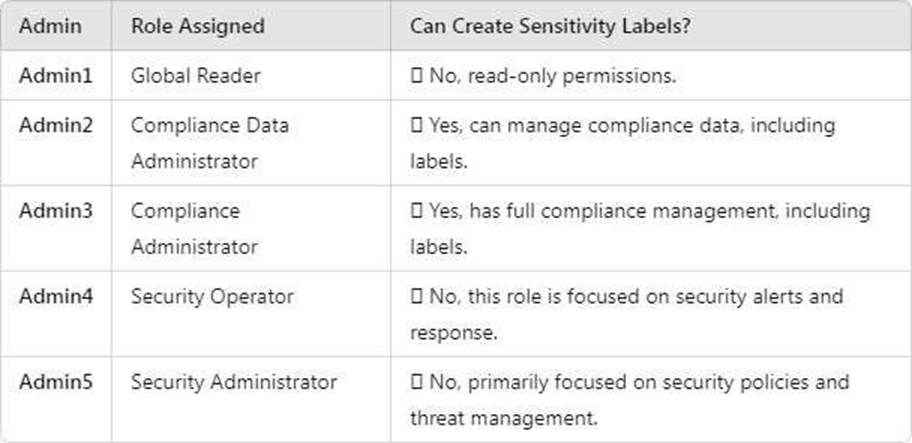Image resolution: width=912 pixels, height=443 pixels.
Task: Select the 'Compliance Data Administrator' role text
Action: (210, 143)
